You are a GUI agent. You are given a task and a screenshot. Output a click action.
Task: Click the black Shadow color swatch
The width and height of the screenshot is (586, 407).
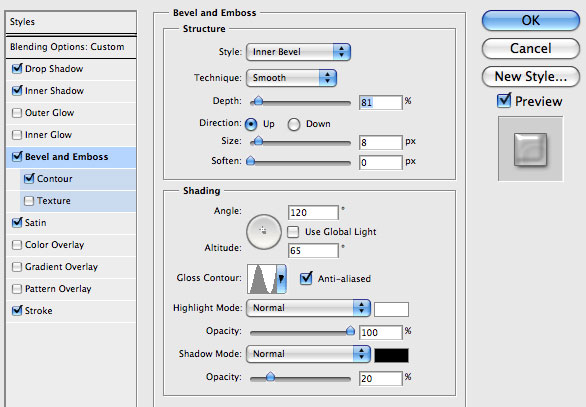[x=391, y=355]
